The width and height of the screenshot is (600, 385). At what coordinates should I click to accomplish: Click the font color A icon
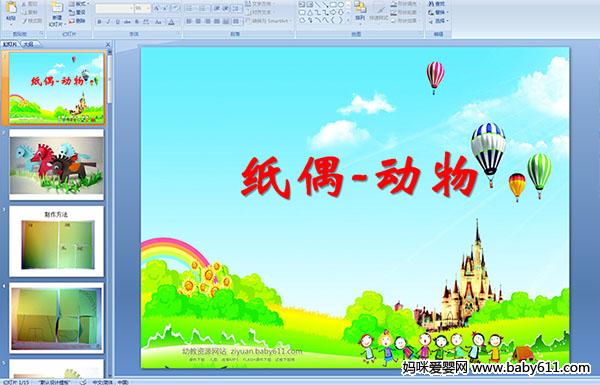click(171, 22)
